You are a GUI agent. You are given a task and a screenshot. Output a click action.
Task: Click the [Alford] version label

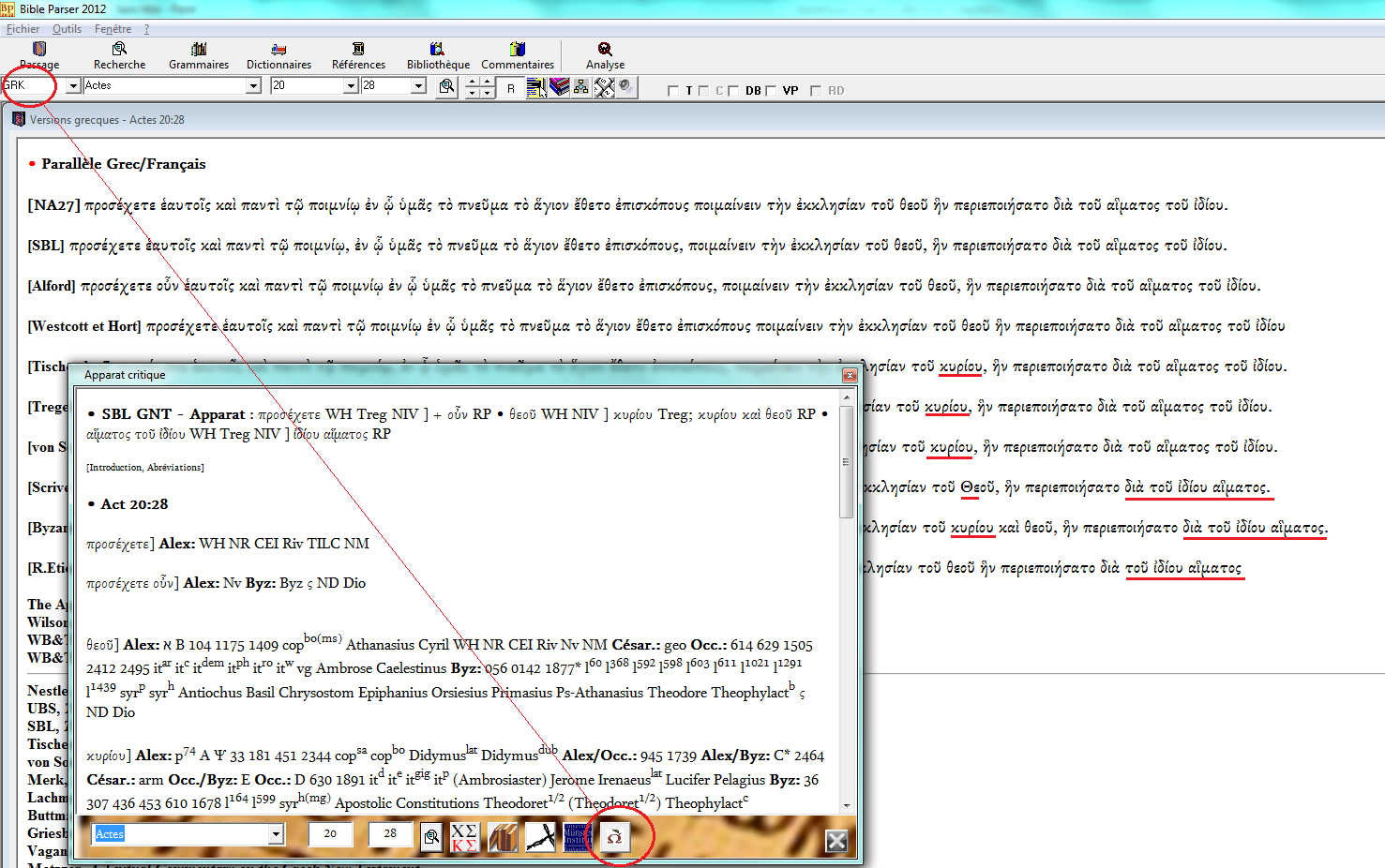(x=53, y=286)
